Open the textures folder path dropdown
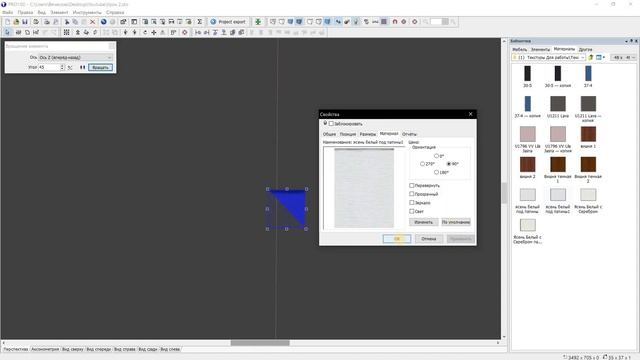Image resolution: width=640 pixels, height=360 pixels. click(549, 58)
